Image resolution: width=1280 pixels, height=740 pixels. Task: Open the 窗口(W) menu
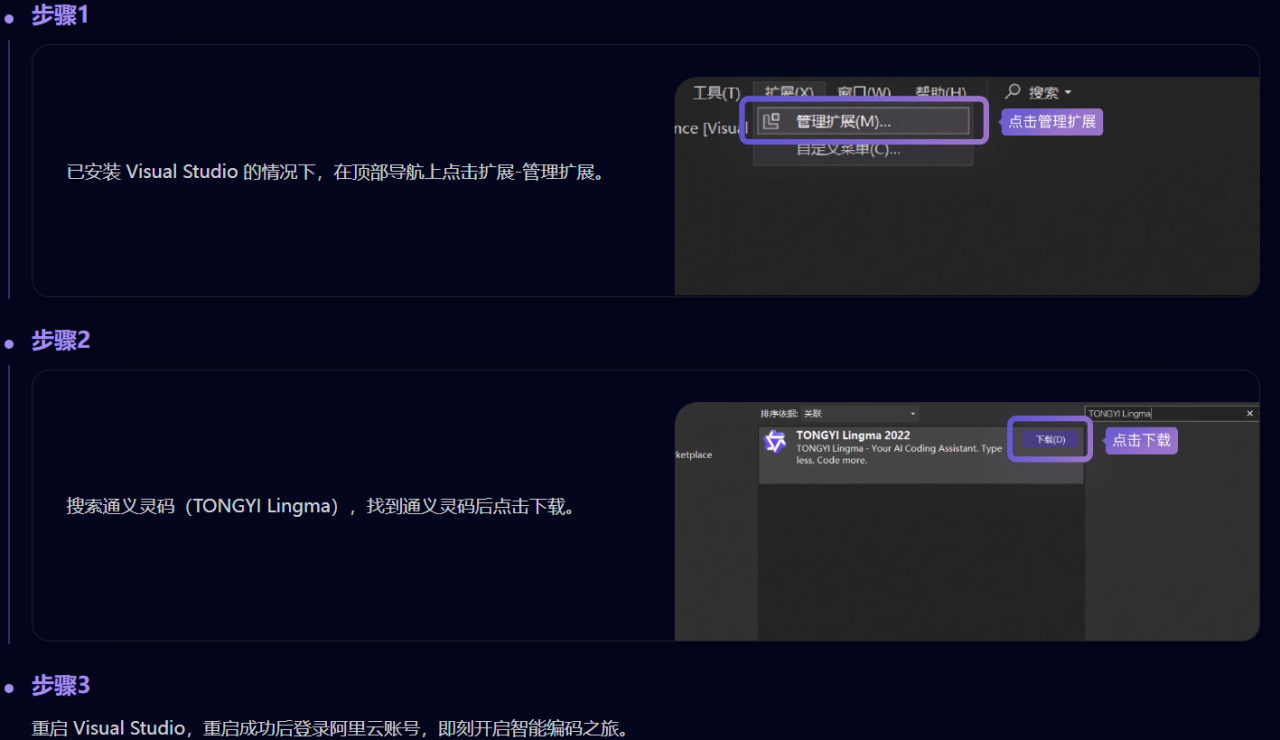click(864, 92)
